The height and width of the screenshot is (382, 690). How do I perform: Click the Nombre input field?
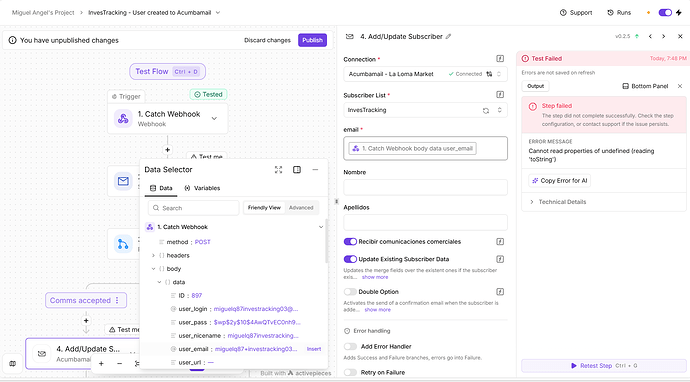425,187
